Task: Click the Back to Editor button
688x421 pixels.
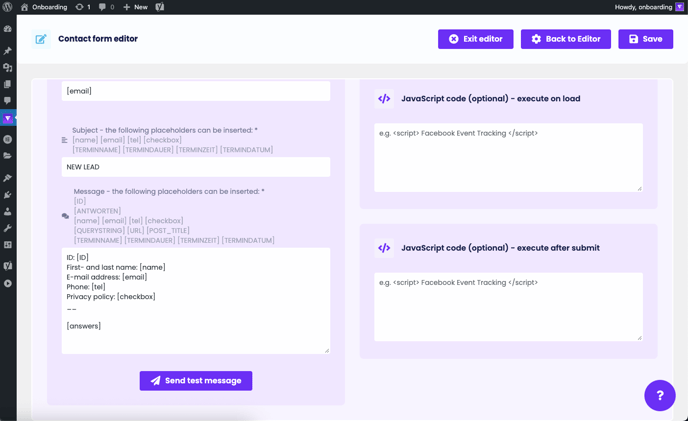Action: (566, 39)
